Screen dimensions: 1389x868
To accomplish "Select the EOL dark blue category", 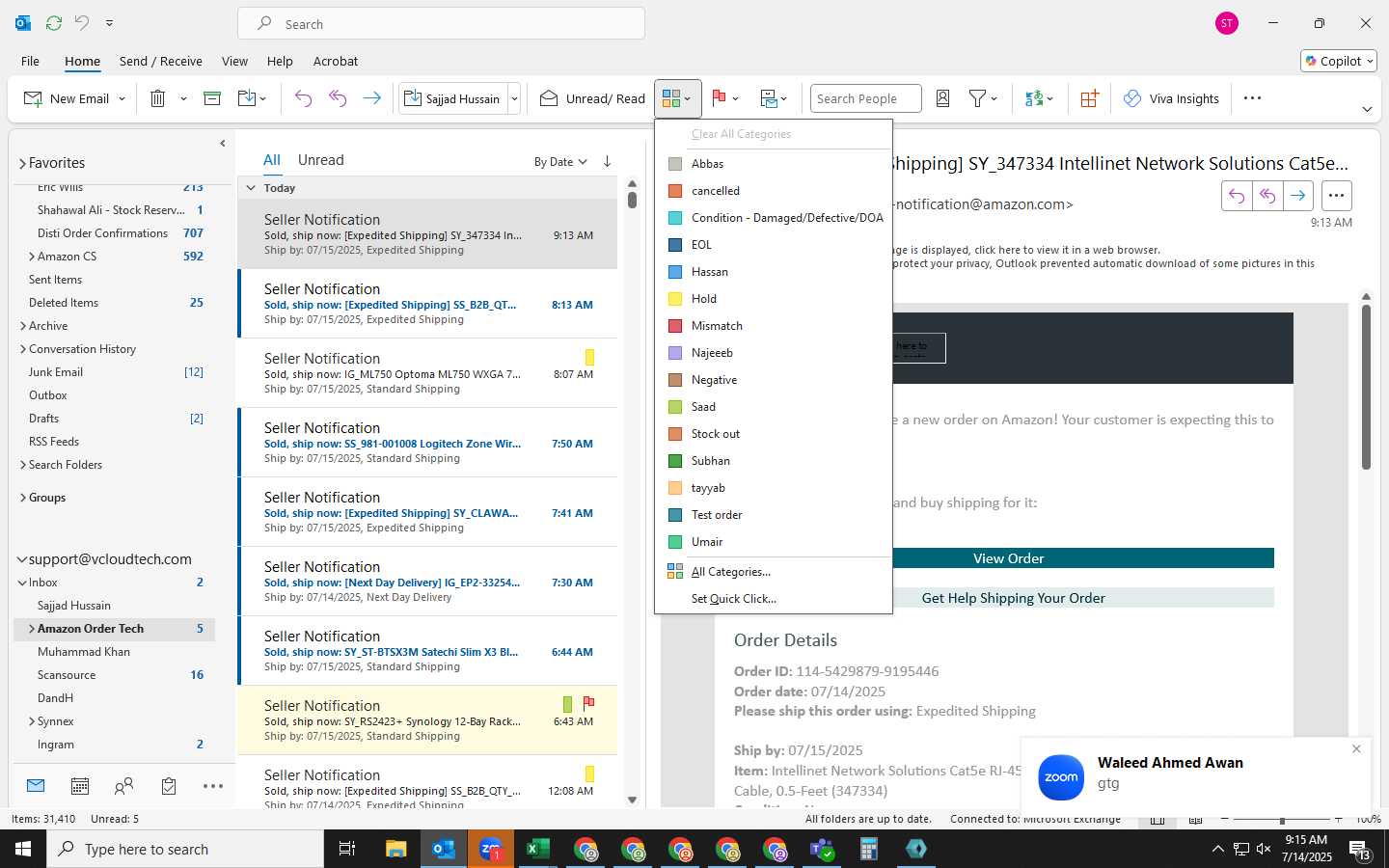I will pos(774,245).
